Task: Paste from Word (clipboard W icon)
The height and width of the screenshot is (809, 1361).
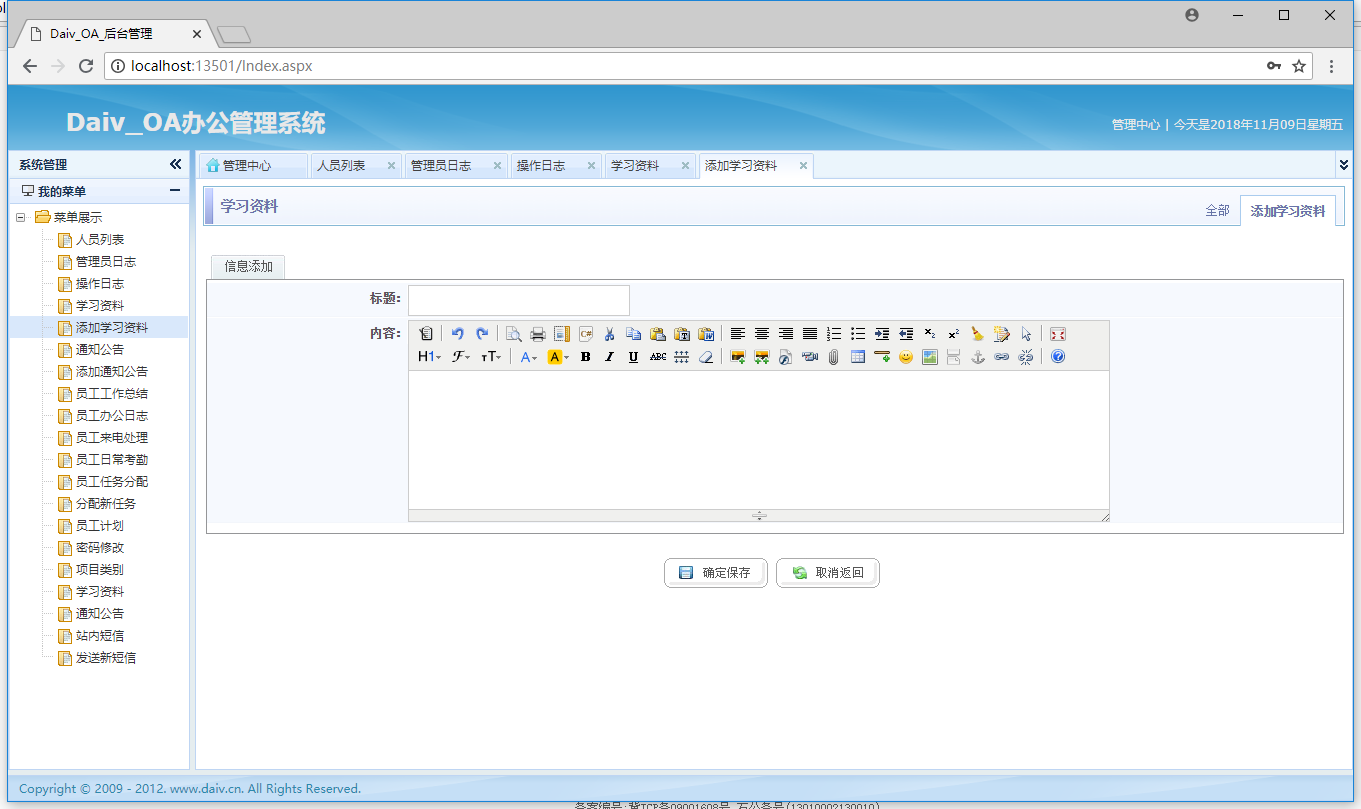Action: pyautogui.click(x=706, y=334)
